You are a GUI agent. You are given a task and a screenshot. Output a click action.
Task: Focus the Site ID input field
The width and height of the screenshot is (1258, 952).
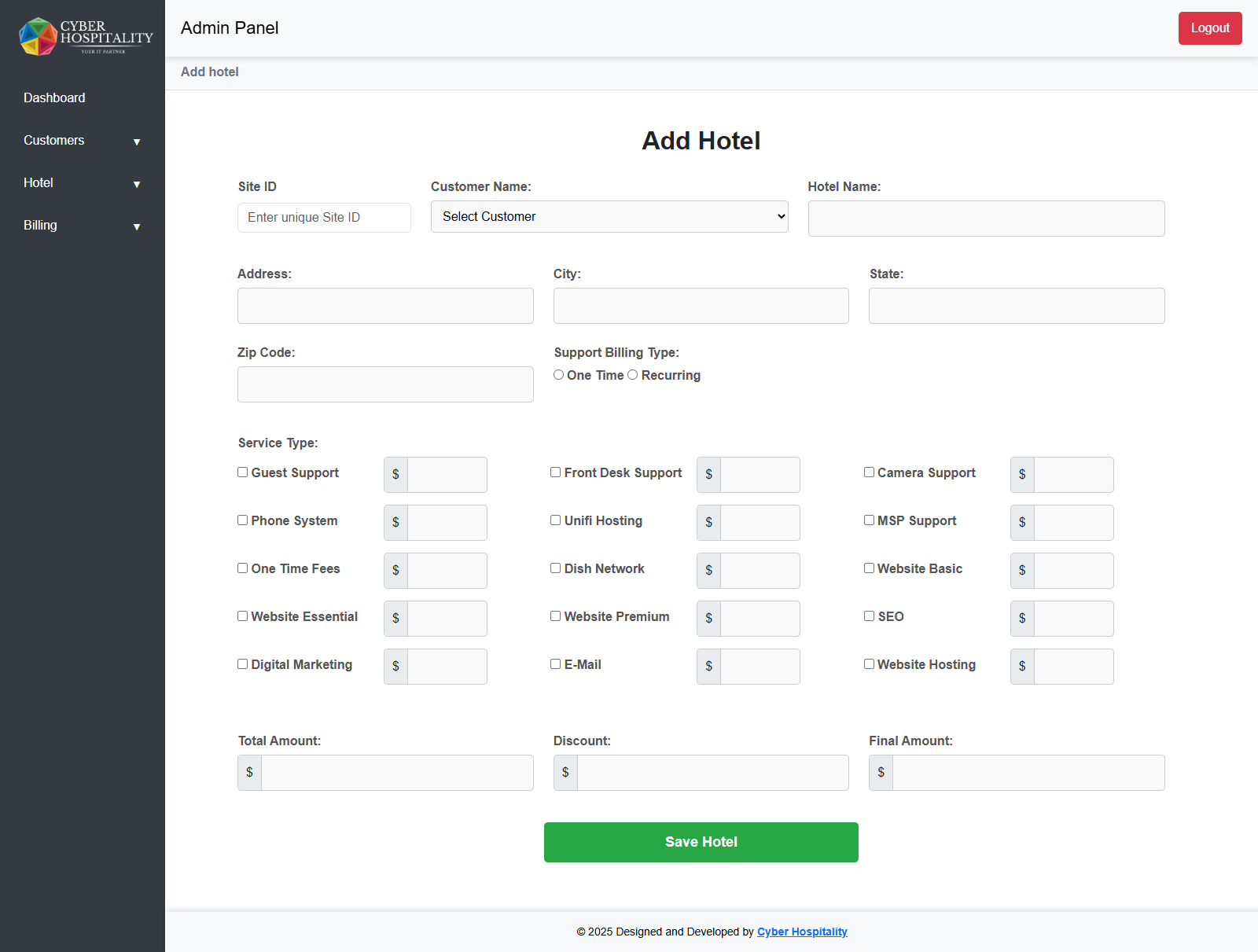click(x=324, y=218)
